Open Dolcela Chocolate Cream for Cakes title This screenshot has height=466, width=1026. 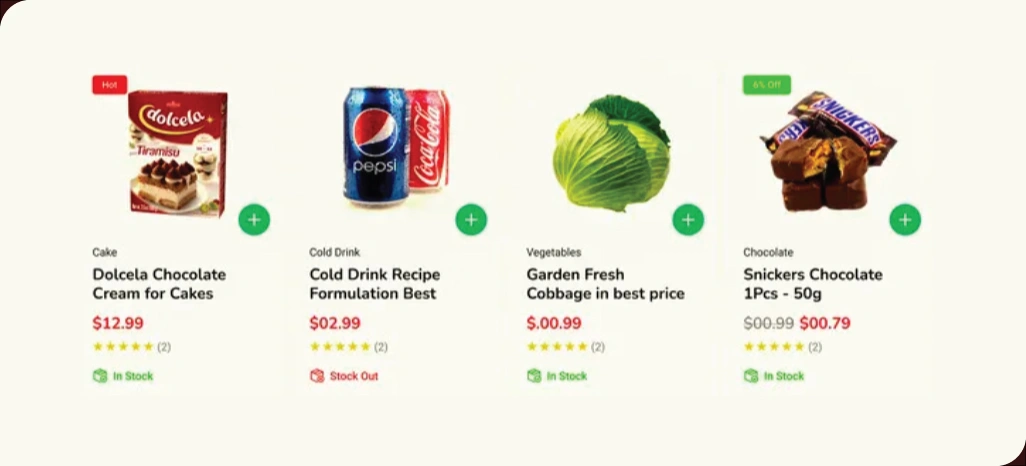pyautogui.click(x=159, y=283)
